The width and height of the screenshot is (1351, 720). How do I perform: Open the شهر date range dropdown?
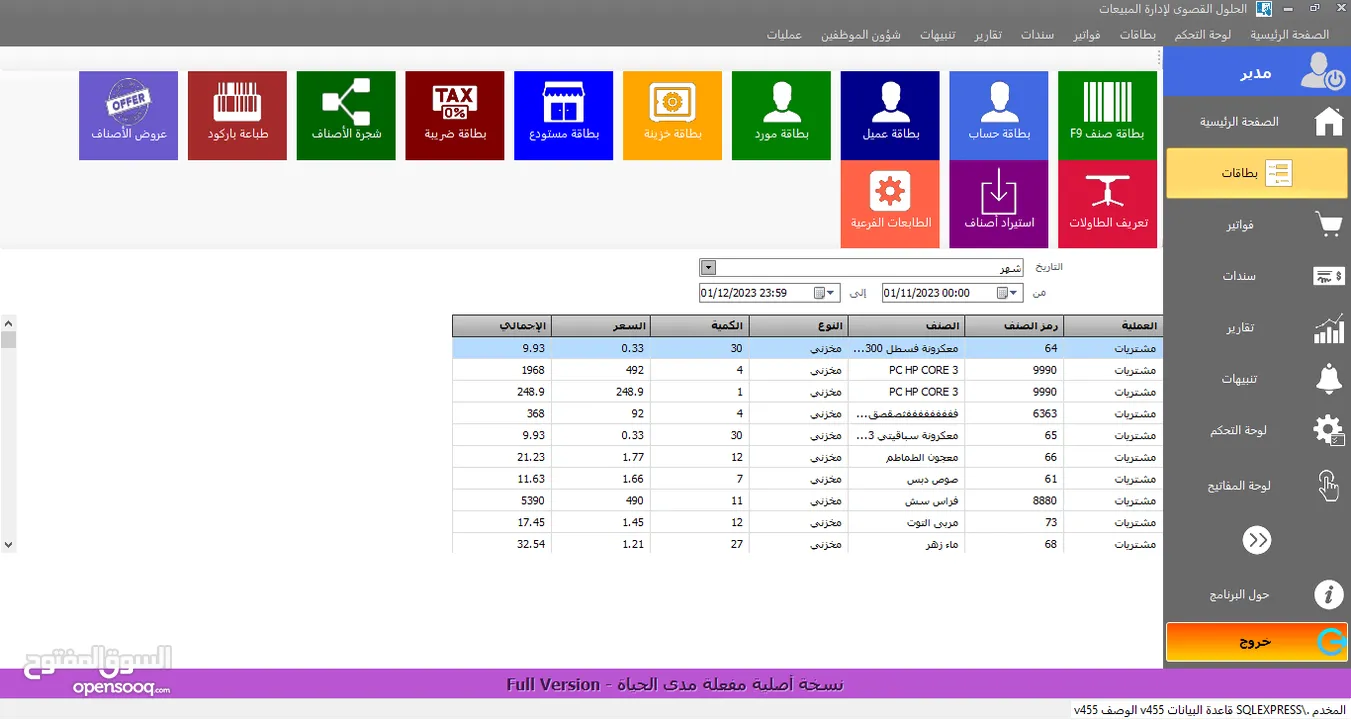[x=708, y=268]
